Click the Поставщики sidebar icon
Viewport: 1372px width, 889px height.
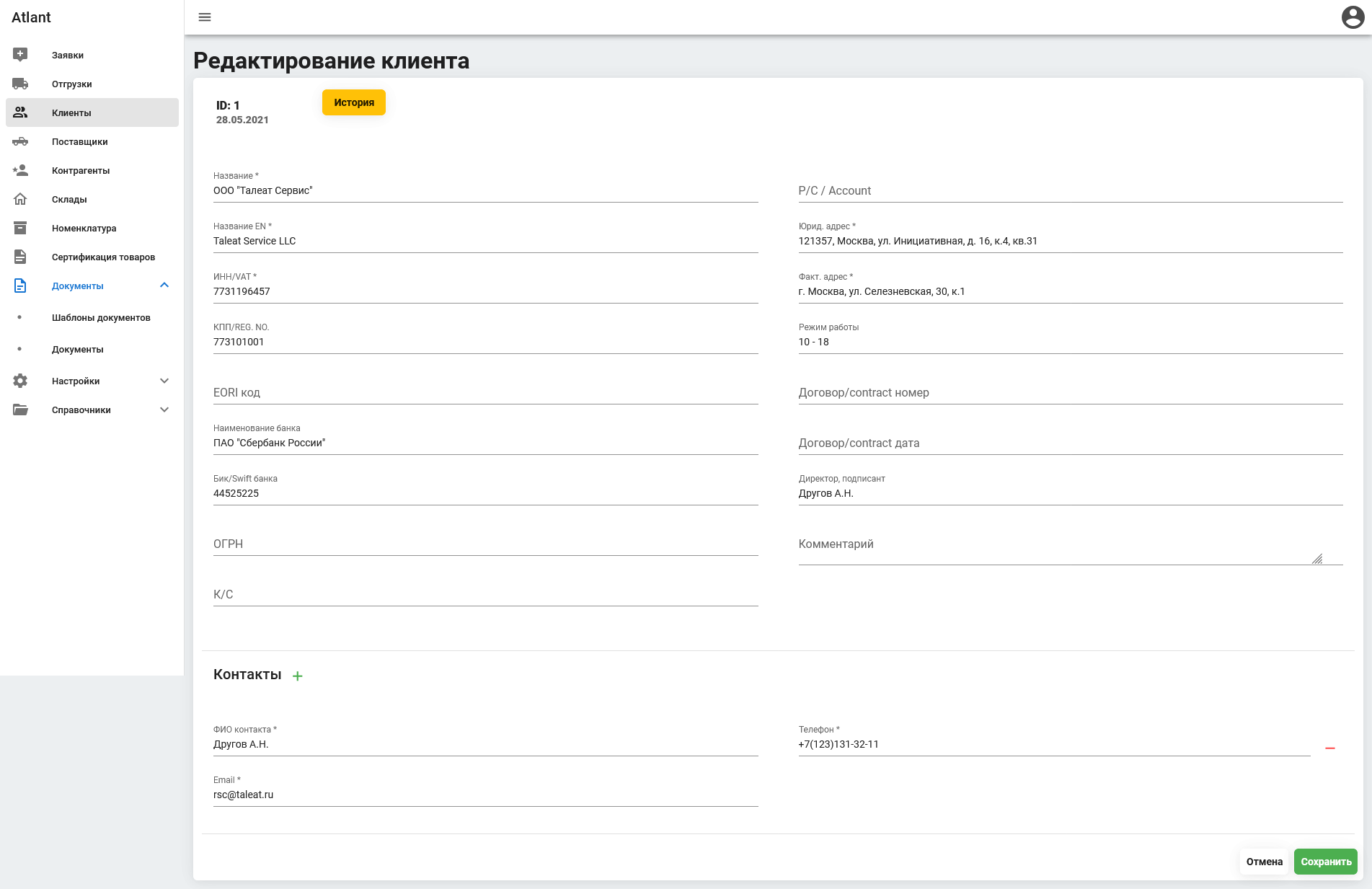(20, 141)
